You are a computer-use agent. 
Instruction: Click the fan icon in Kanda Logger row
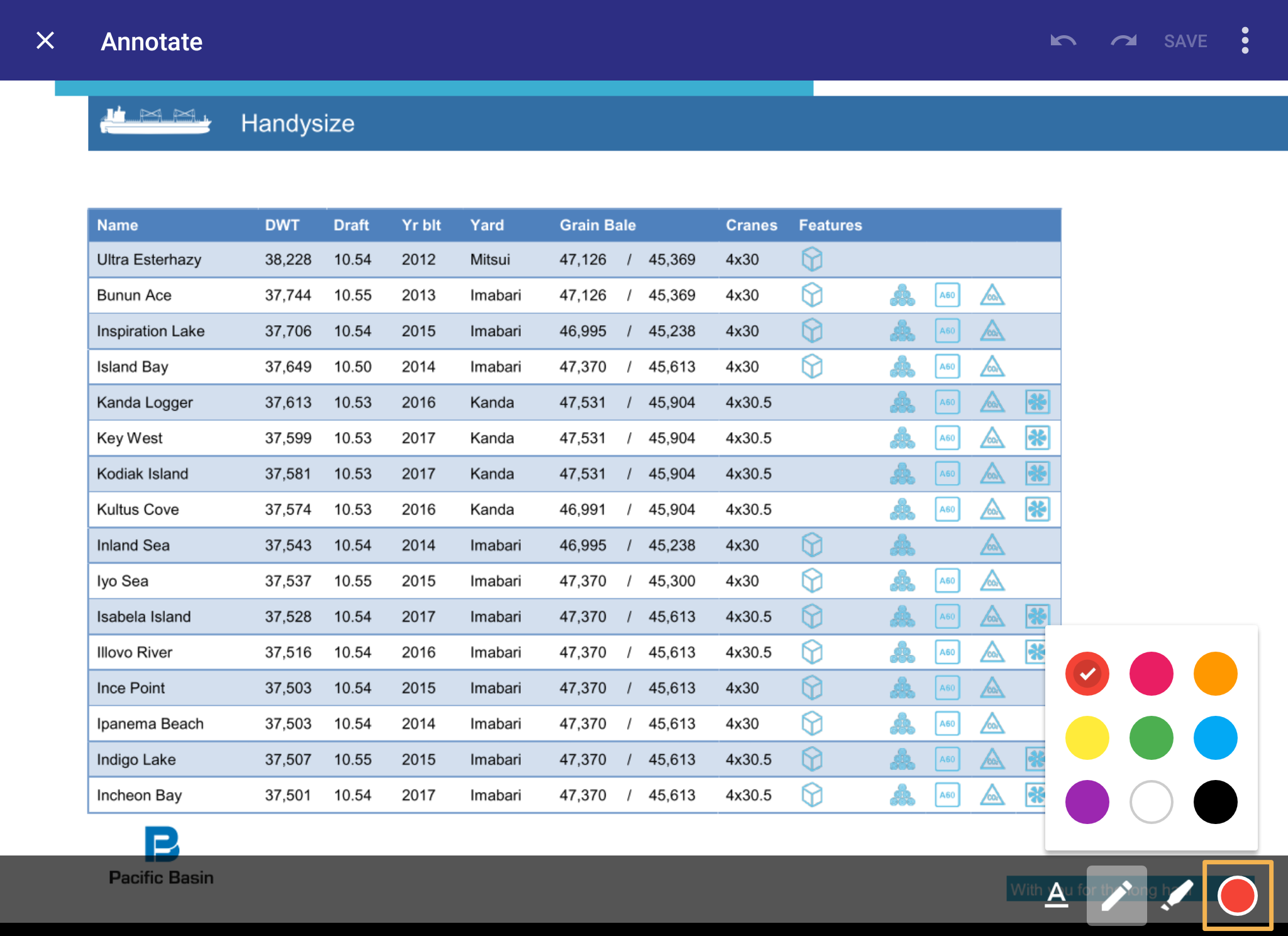[x=1037, y=402]
